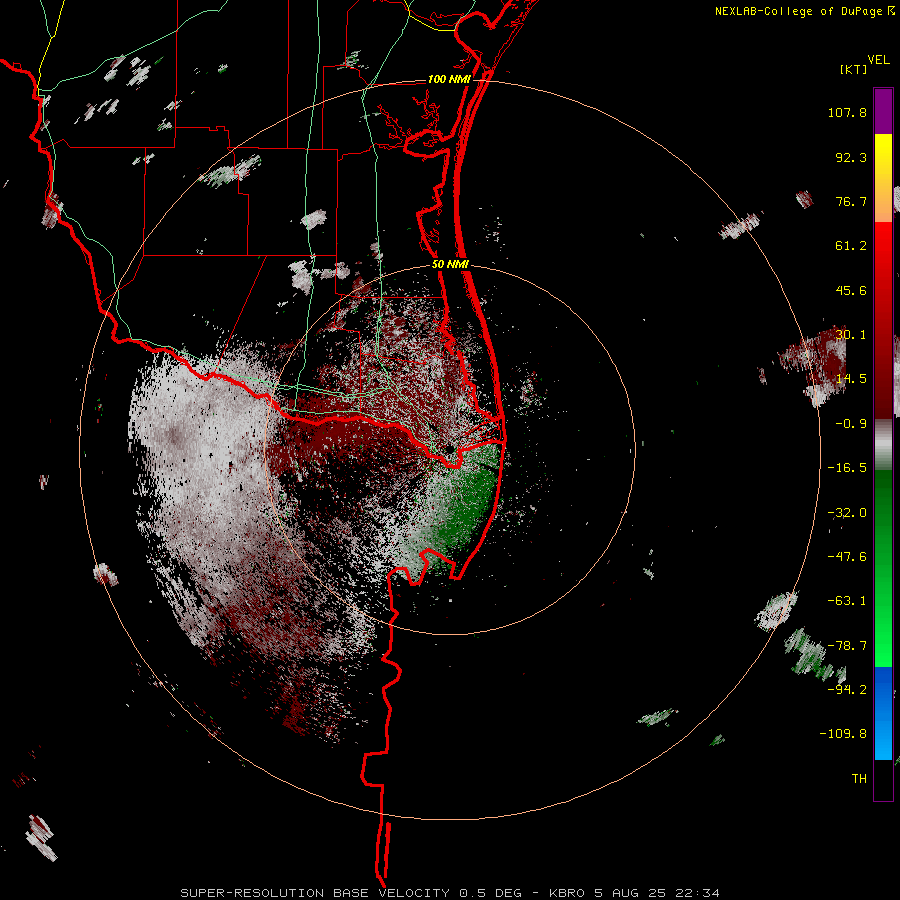Click the TH label on the legend
The image size is (900, 900).
859,779
